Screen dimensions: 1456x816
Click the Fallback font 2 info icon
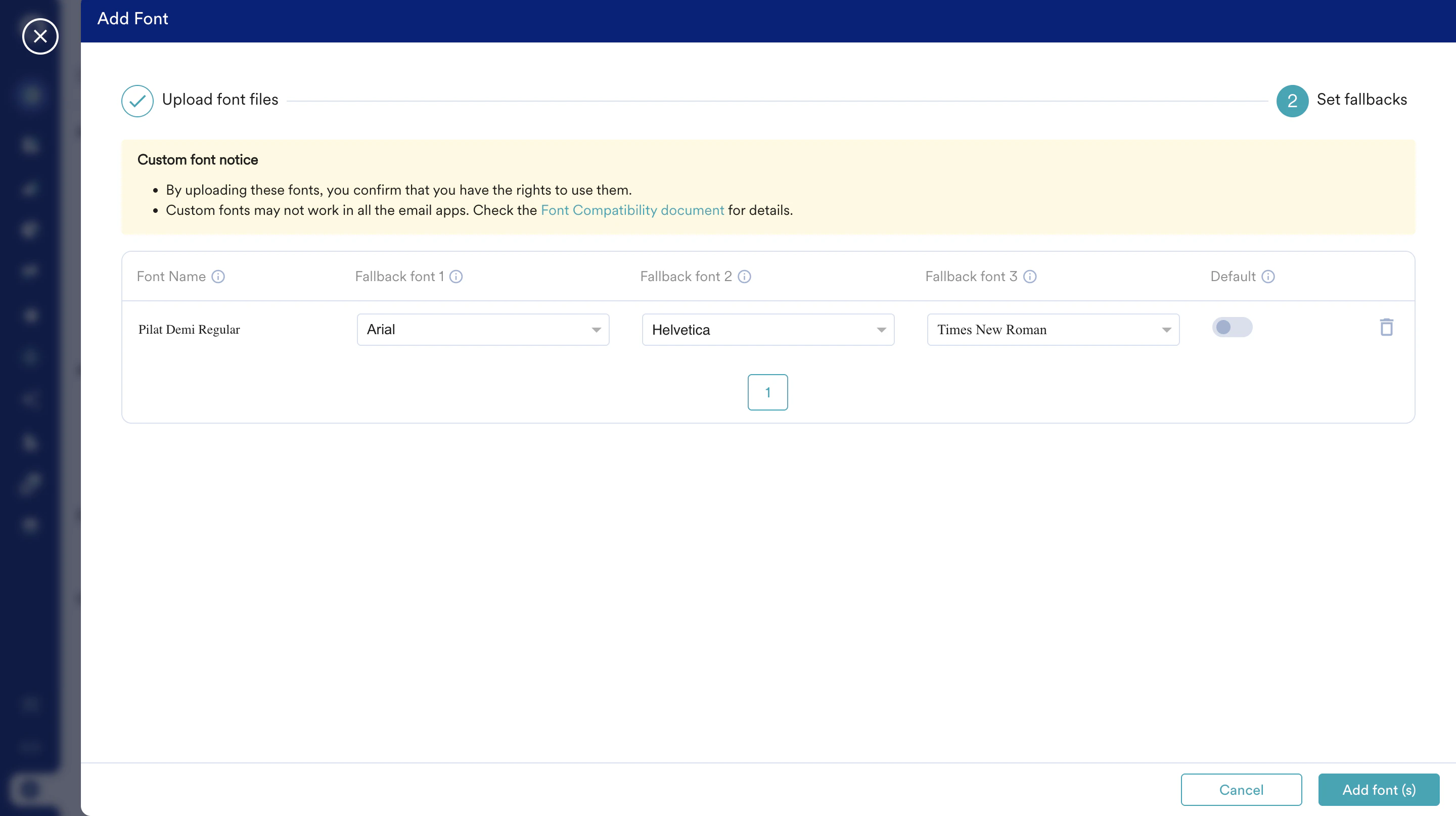[x=744, y=277]
